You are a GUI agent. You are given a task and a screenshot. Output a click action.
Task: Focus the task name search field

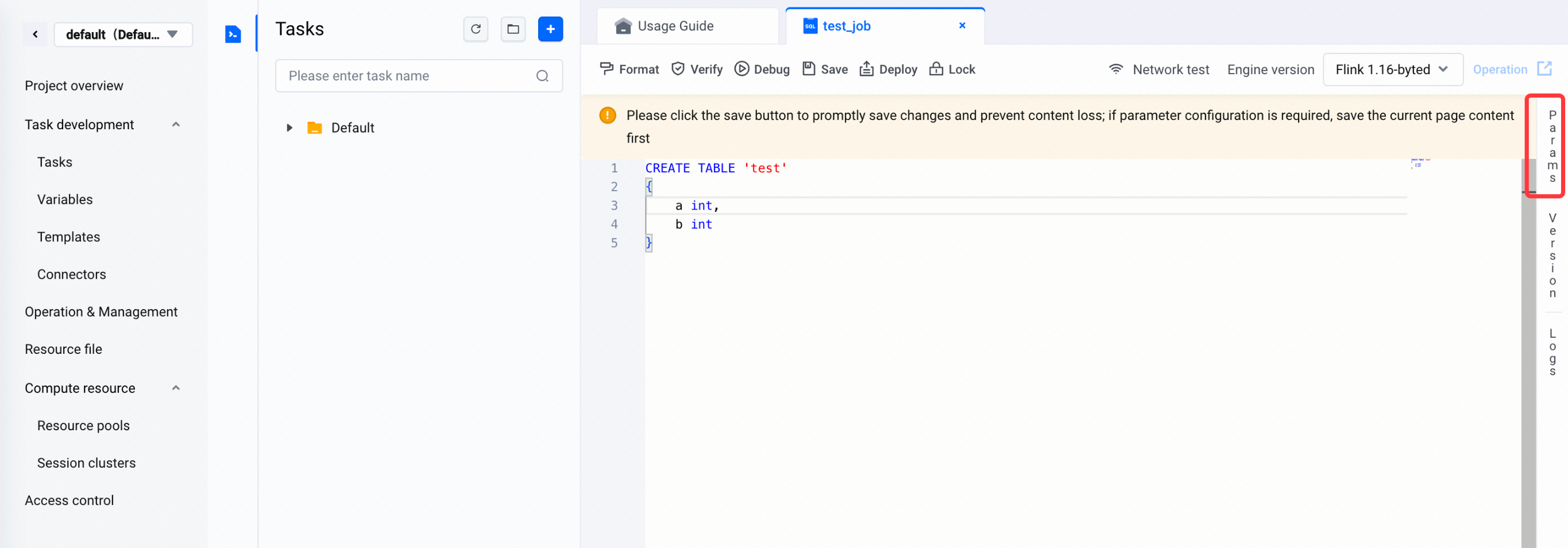tap(418, 76)
